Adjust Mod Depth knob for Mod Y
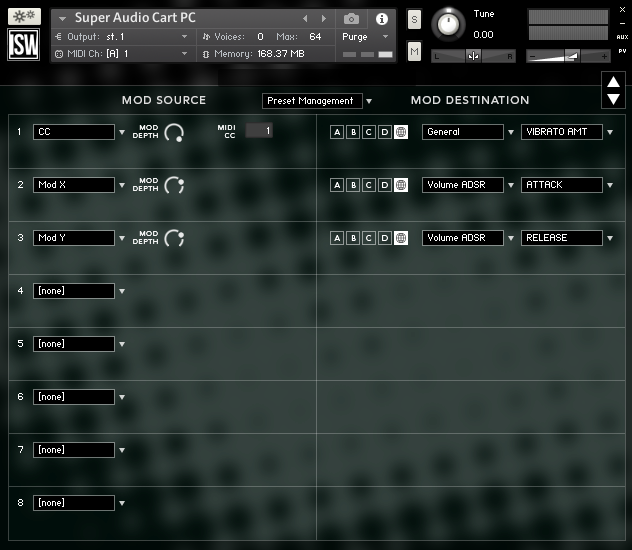 (x=174, y=238)
